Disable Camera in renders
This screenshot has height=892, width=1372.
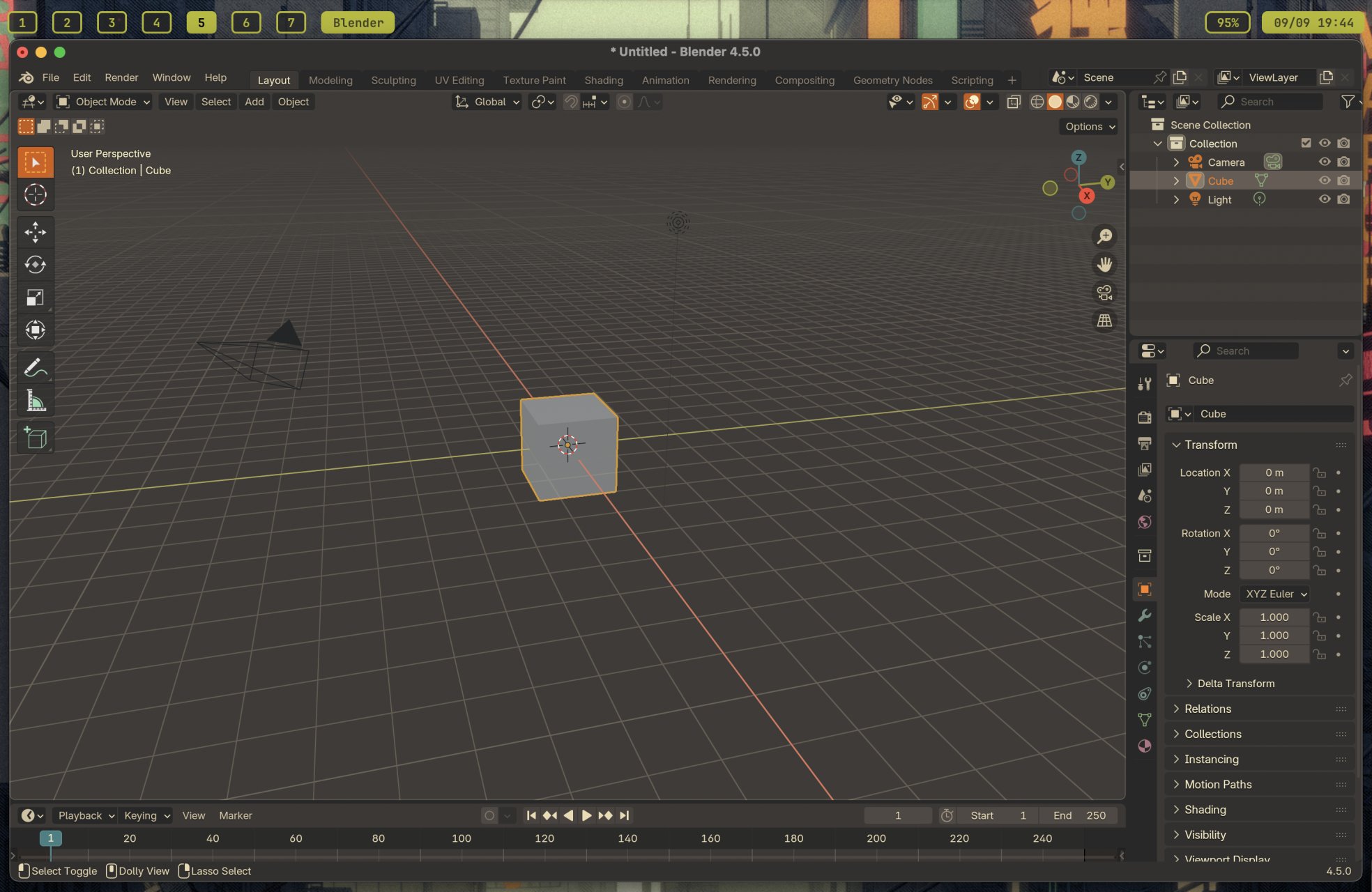click(x=1343, y=162)
